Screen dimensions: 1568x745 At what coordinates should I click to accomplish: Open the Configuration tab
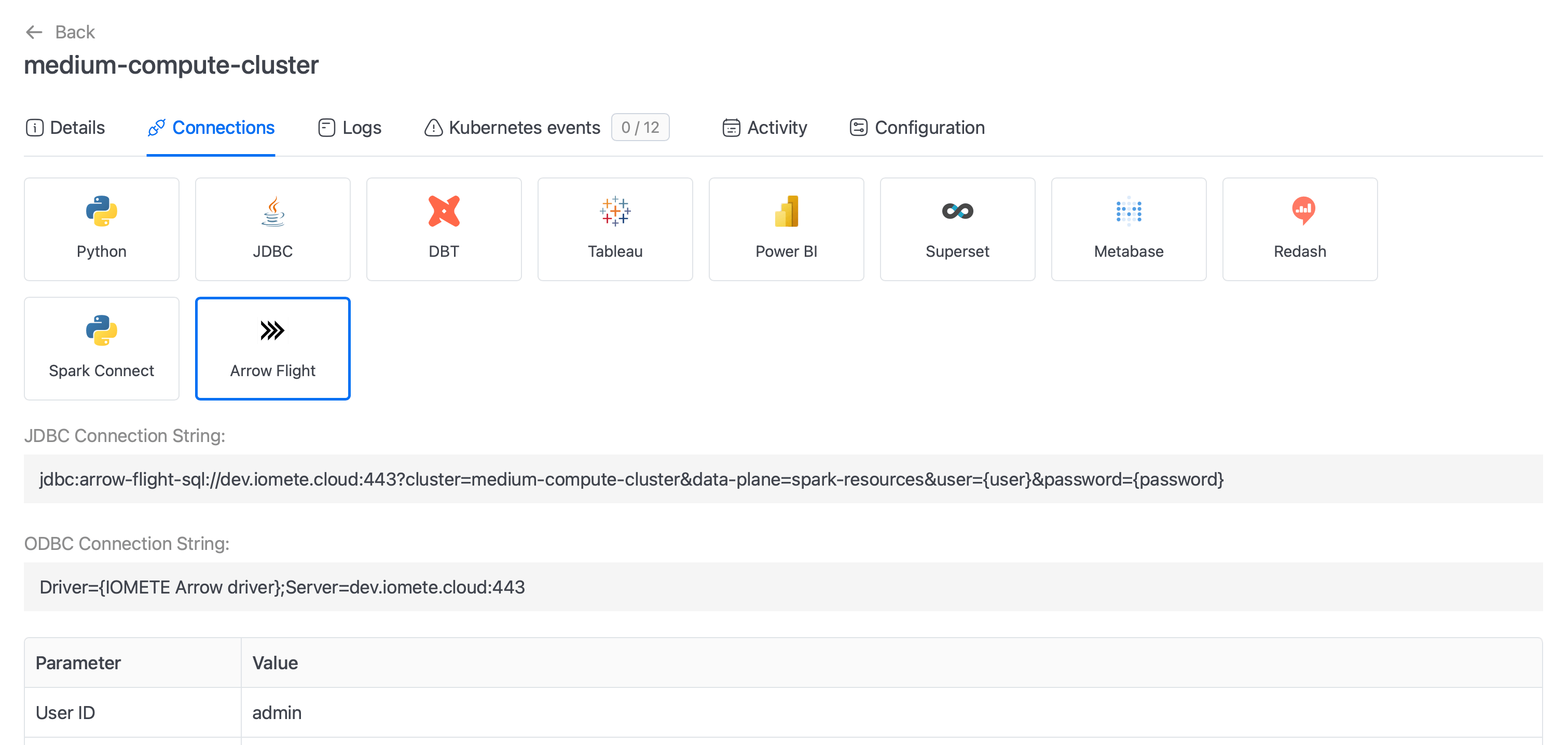[x=917, y=127]
